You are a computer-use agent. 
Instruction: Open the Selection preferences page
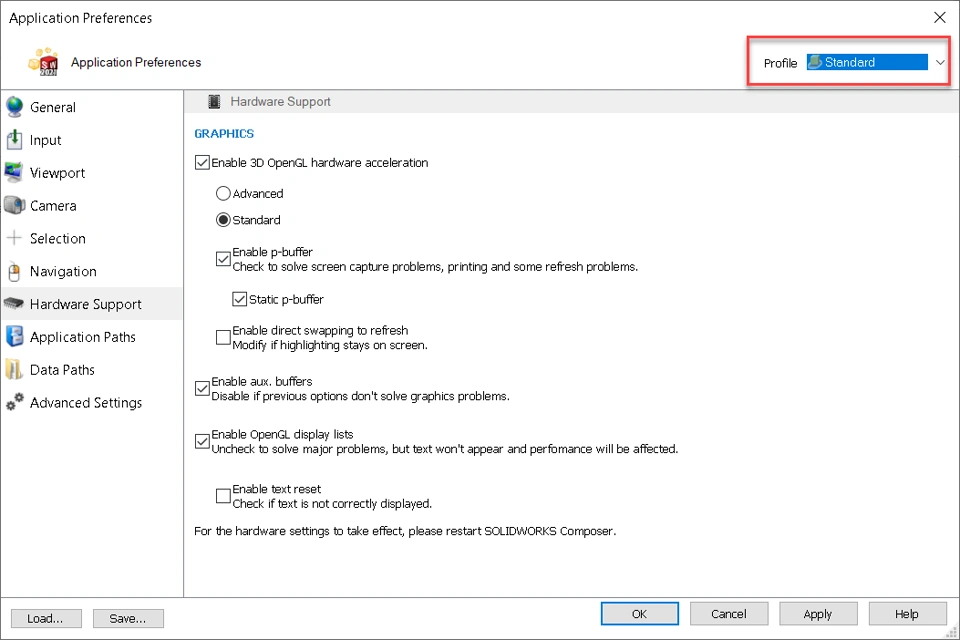point(57,239)
